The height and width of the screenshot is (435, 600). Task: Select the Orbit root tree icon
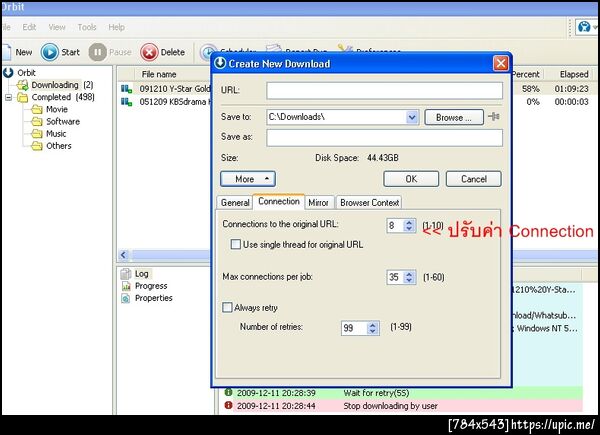(x=8, y=72)
